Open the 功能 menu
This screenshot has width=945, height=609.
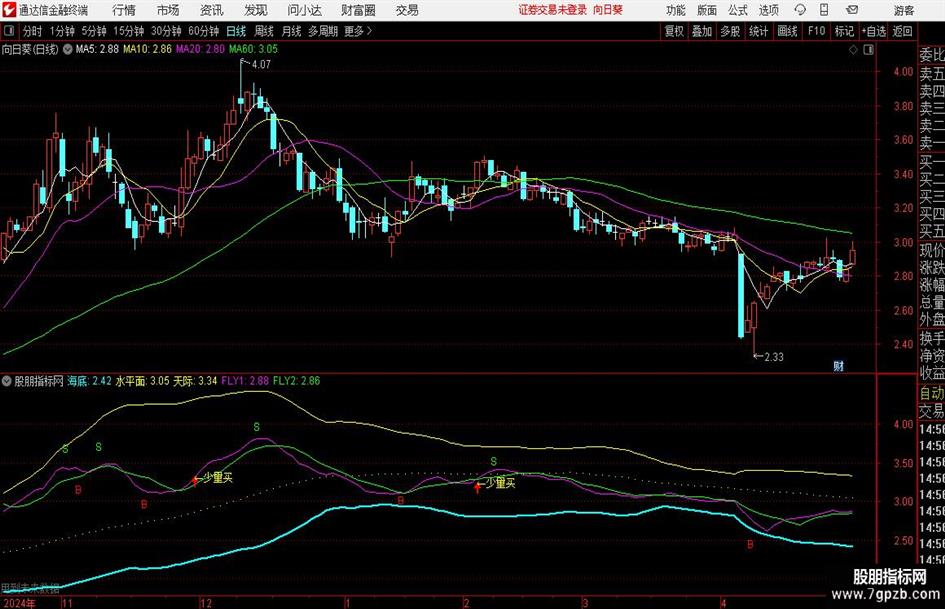[x=676, y=10]
